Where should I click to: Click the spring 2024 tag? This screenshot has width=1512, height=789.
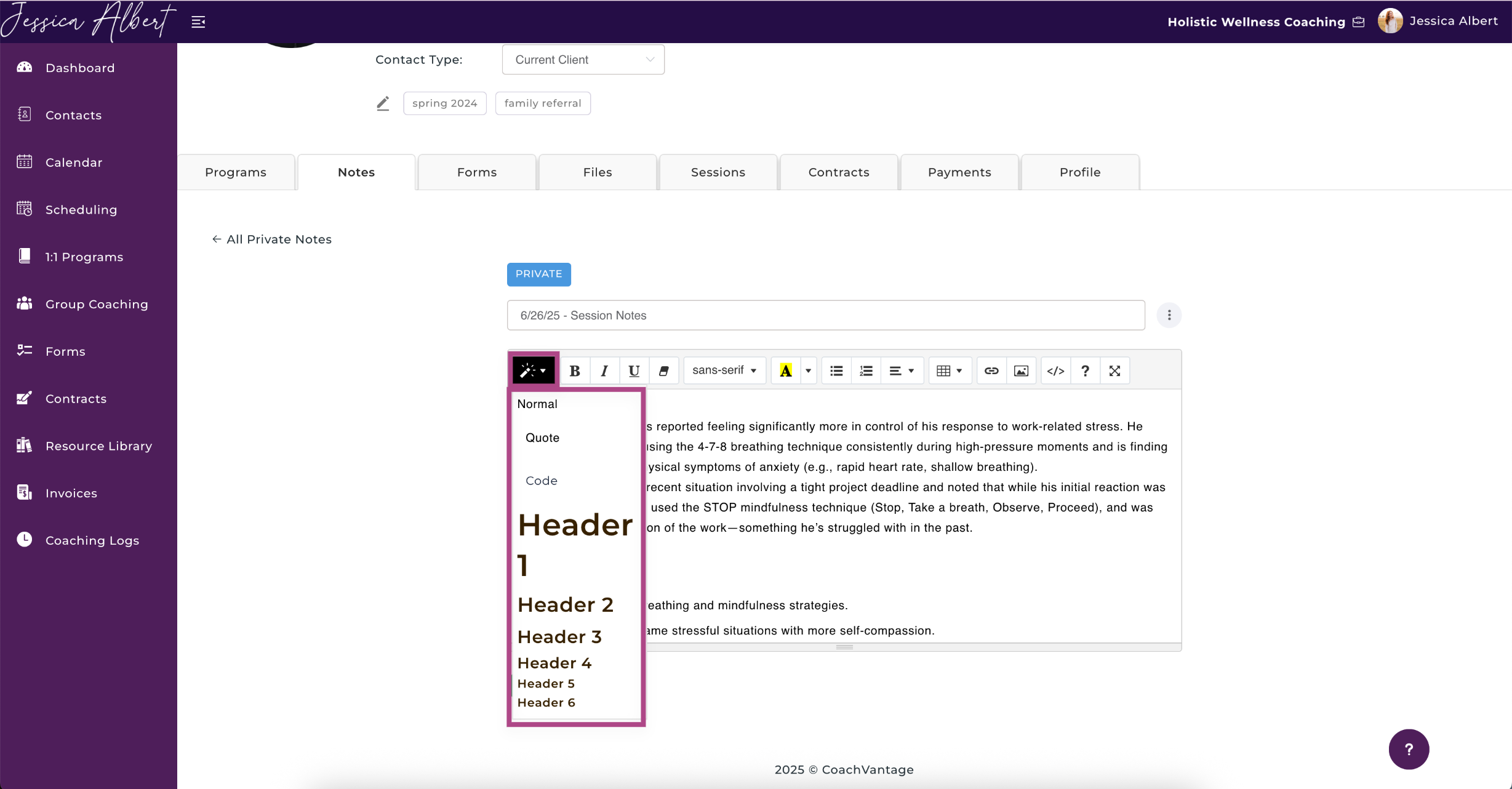[x=444, y=103]
